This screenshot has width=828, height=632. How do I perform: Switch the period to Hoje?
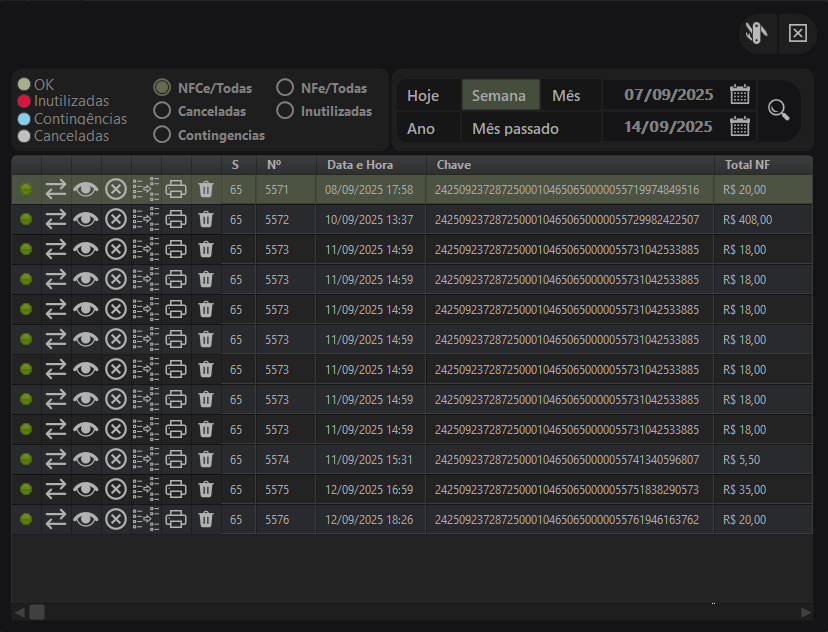coord(424,96)
